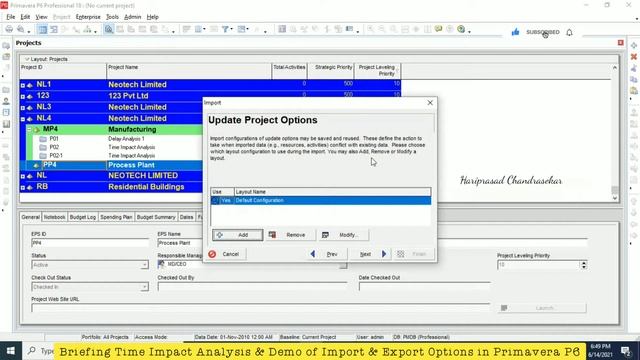
Task: Open the View menu
Action: tap(41, 17)
